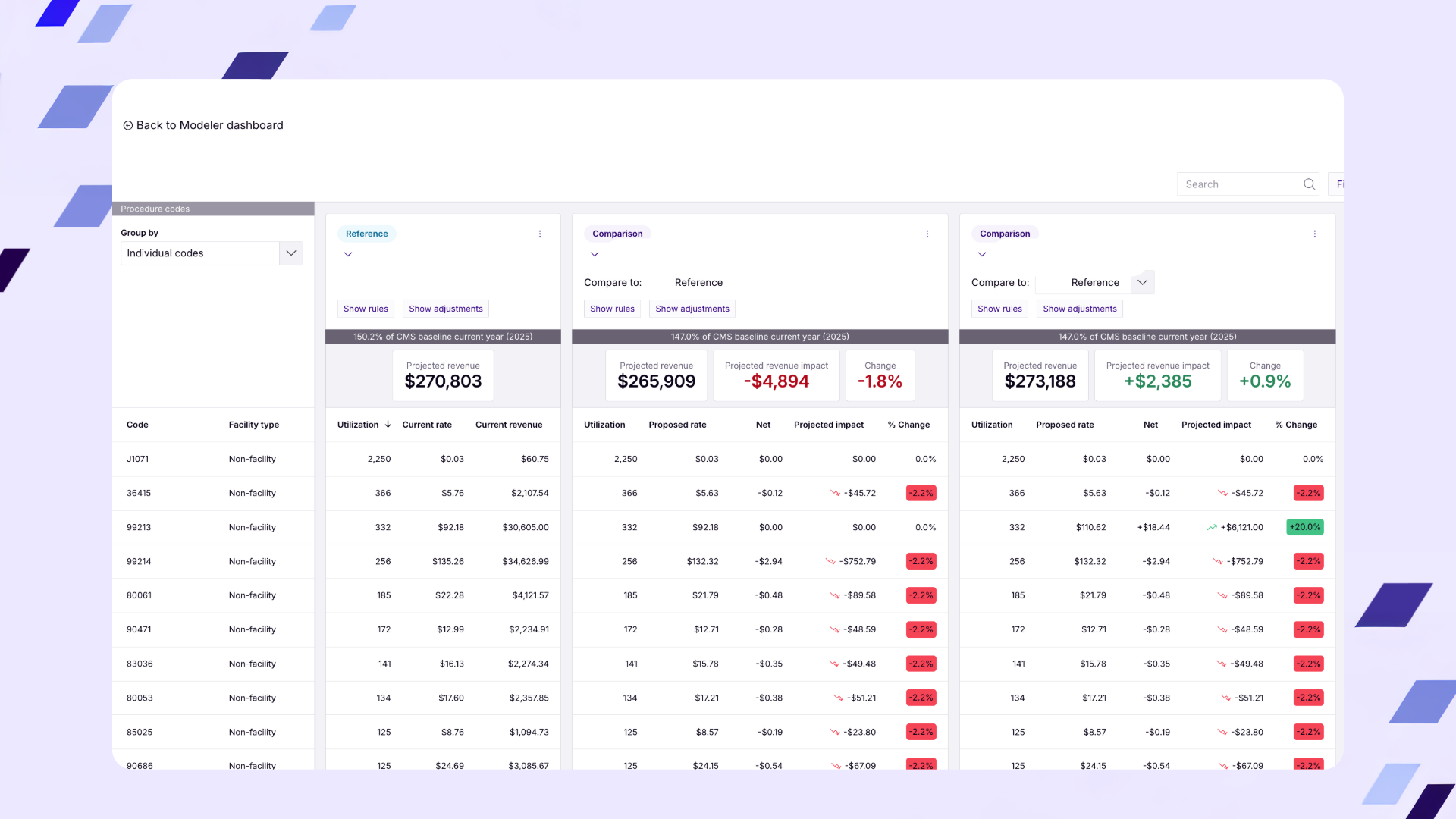
Task: Click Show rules in Reference panel
Action: 366,309
